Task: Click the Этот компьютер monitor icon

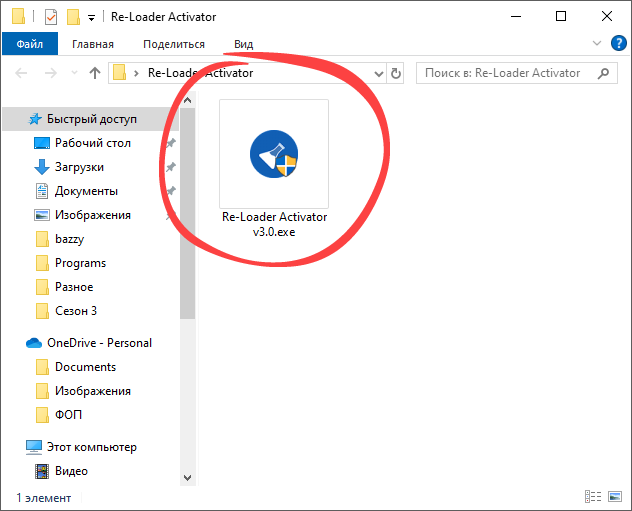Action: [x=34, y=447]
